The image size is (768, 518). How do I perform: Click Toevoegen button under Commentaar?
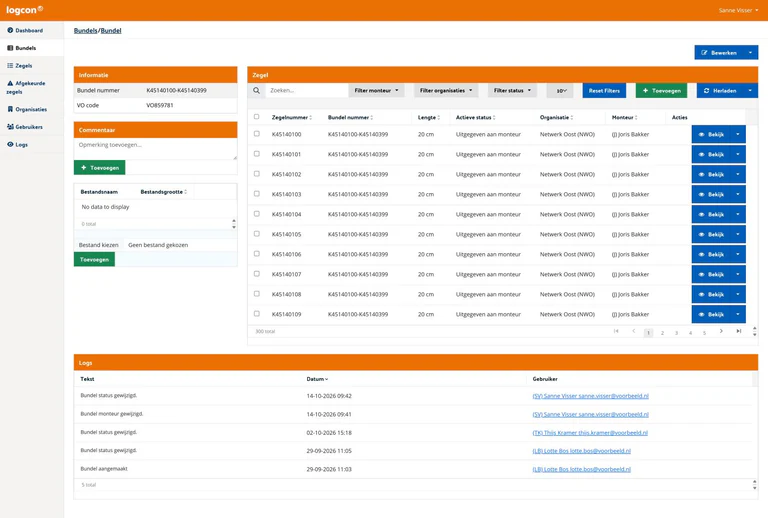click(x=99, y=167)
